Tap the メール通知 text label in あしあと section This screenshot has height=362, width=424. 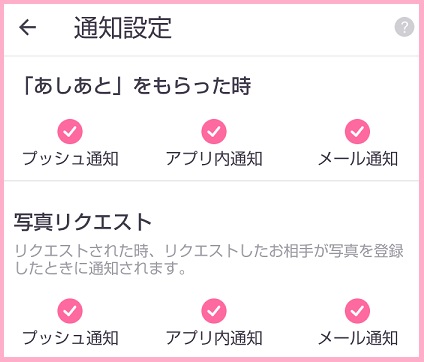[x=358, y=158]
